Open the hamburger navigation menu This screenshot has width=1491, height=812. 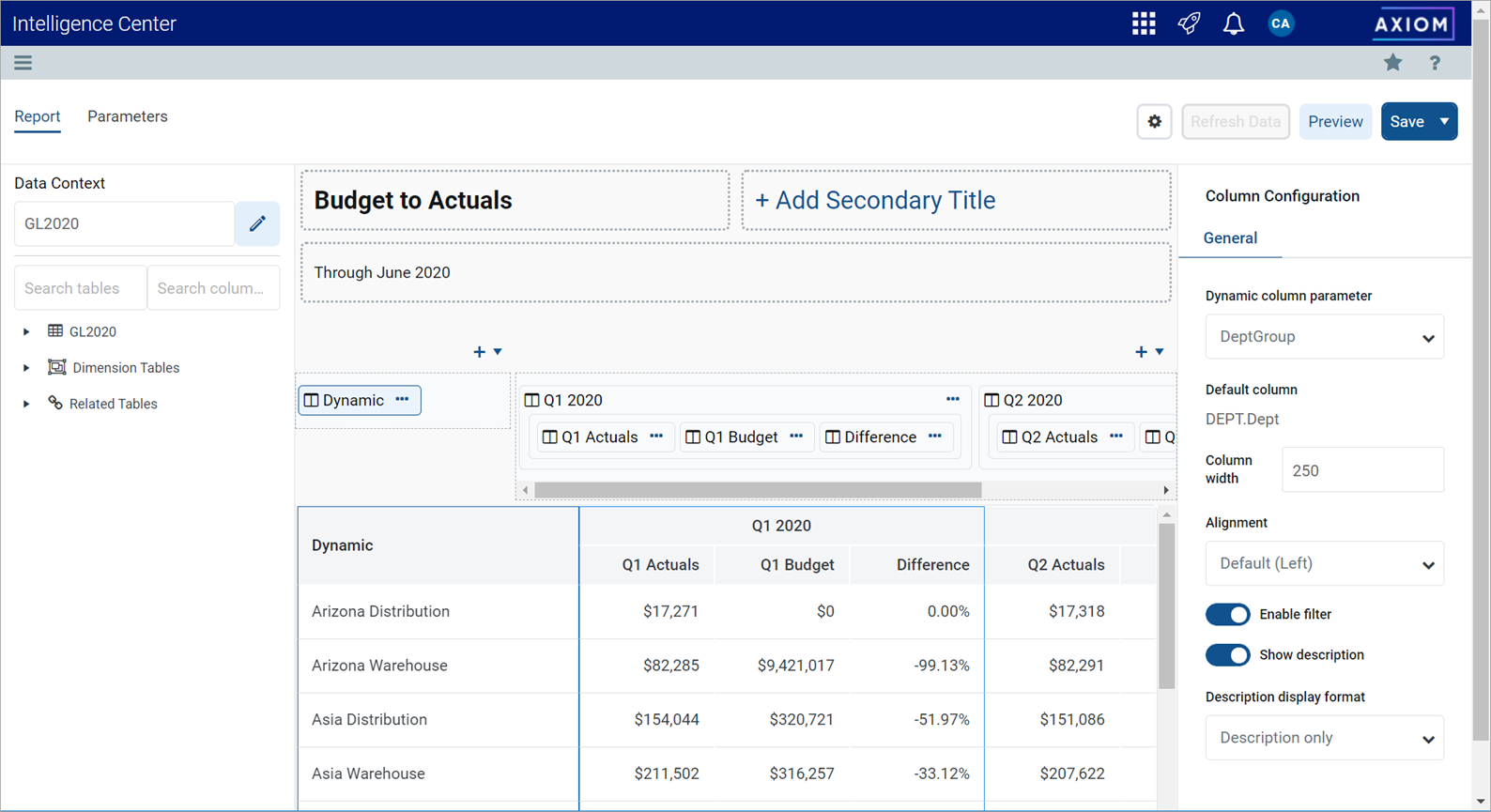point(23,63)
